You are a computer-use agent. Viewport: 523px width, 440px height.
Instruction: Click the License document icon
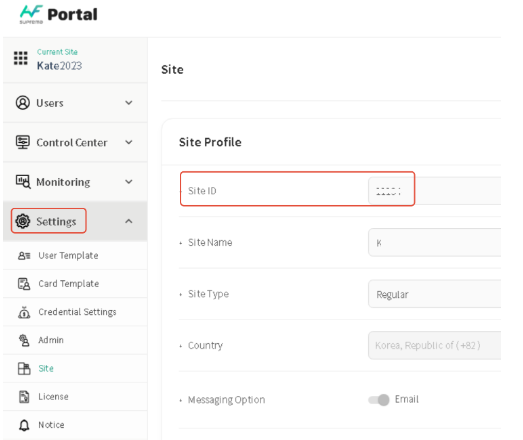(x=24, y=397)
